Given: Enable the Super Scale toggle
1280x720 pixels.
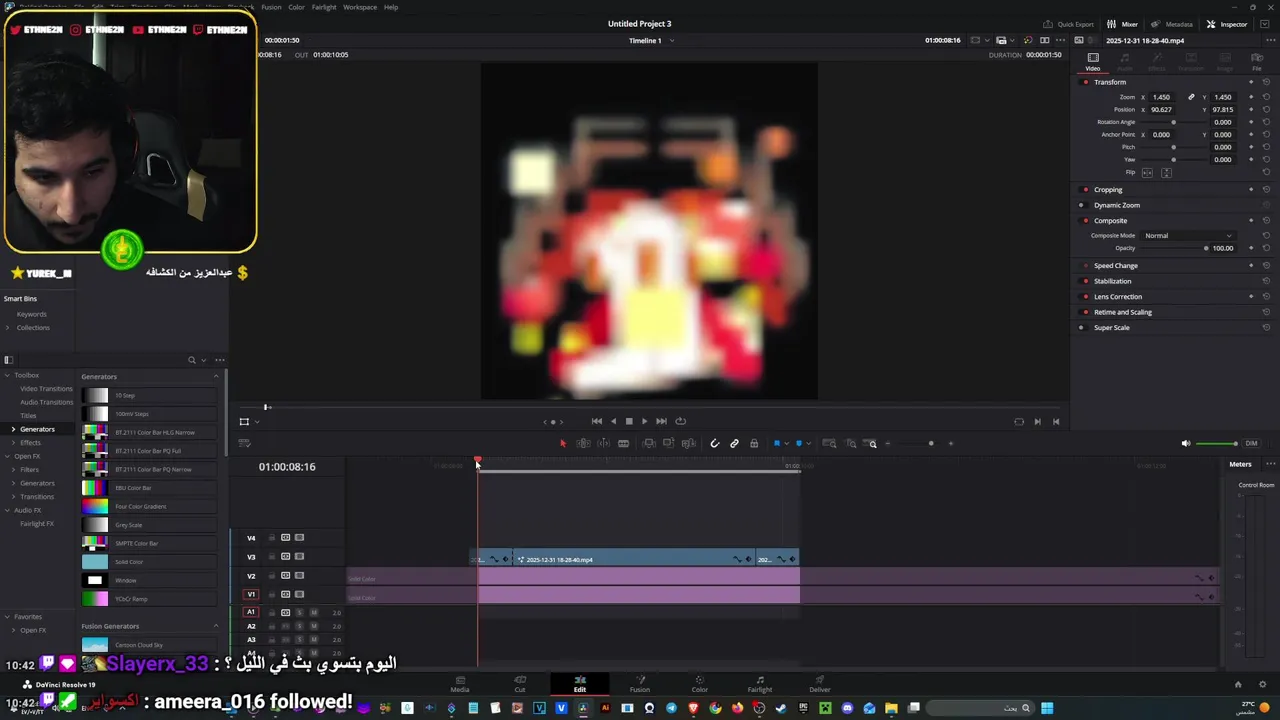Looking at the screenshot, I should (1081, 327).
